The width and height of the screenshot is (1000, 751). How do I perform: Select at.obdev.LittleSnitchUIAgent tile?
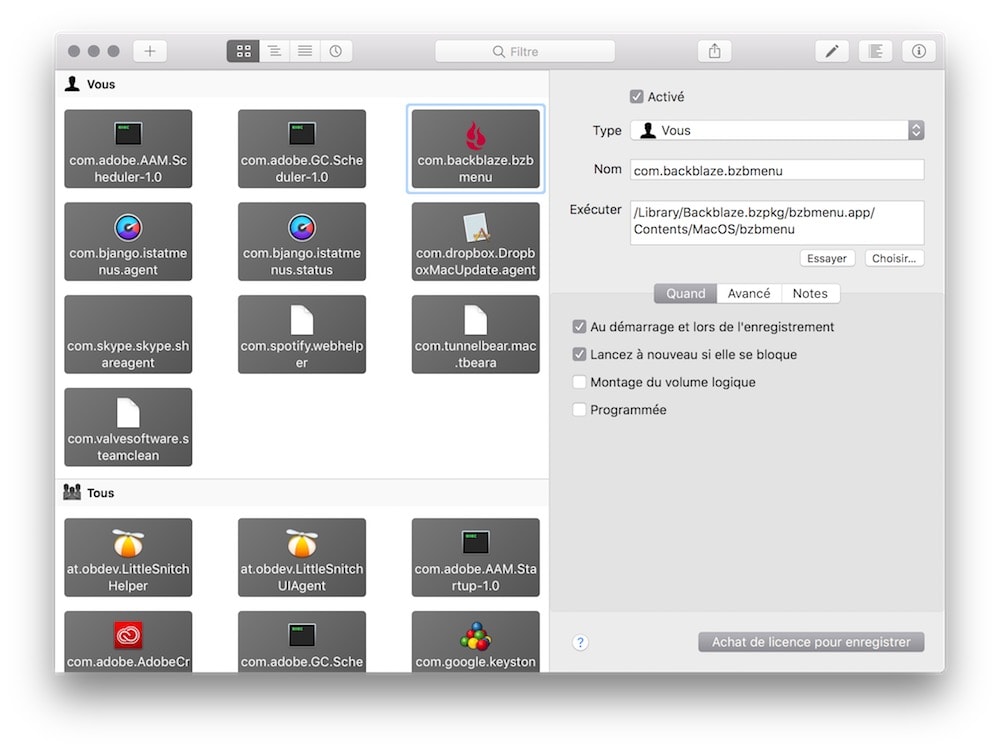302,557
